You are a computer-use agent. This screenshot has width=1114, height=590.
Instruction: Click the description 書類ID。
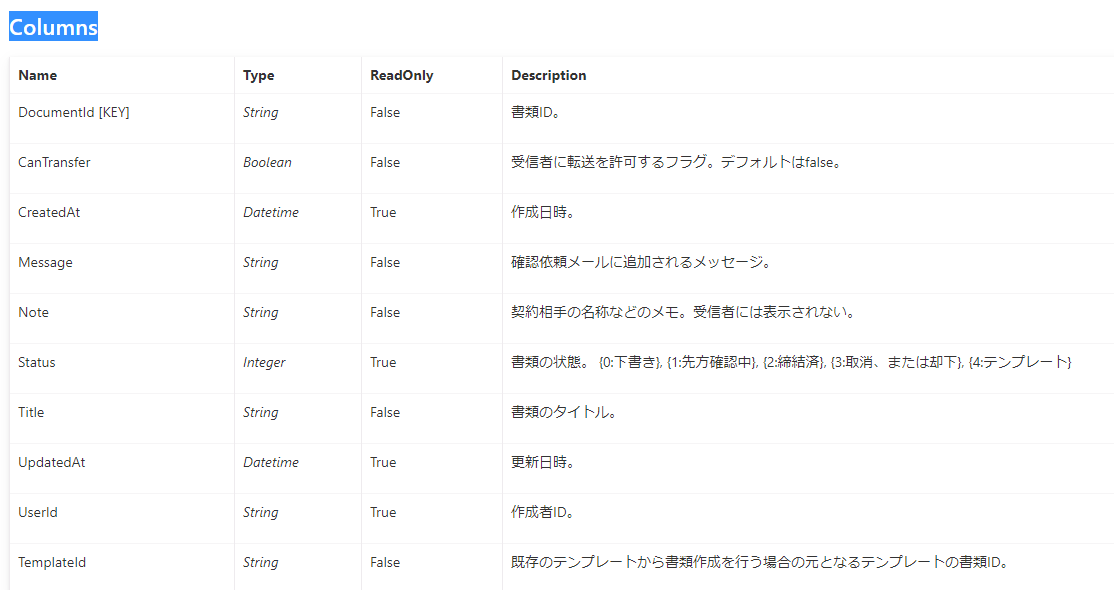pos(536,112)
